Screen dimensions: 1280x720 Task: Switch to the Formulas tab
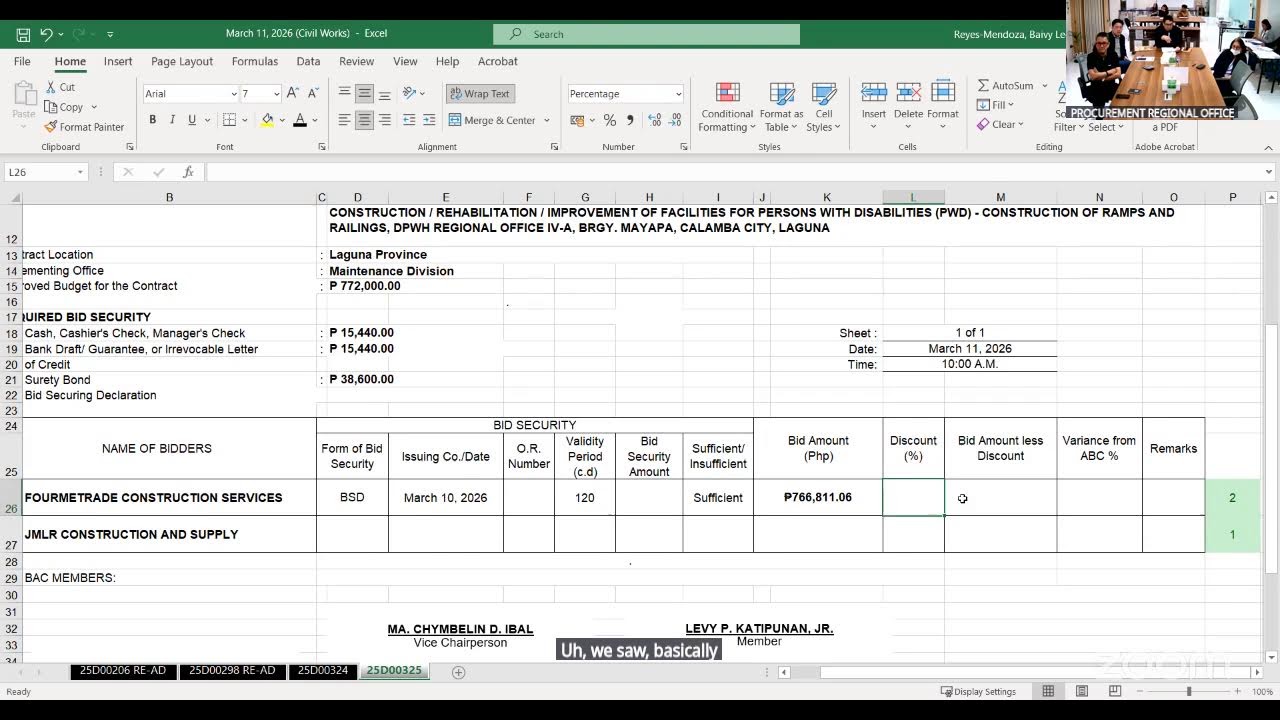pos(255,61)
